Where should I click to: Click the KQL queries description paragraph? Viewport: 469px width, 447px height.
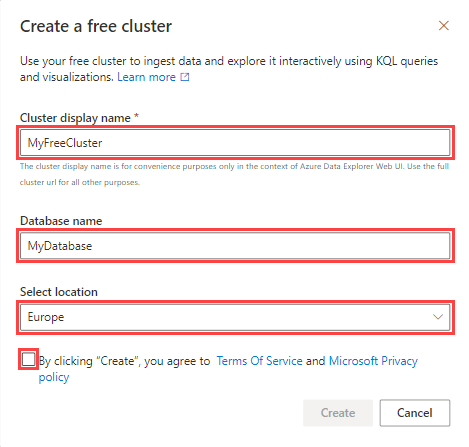[x=229, y=69]
